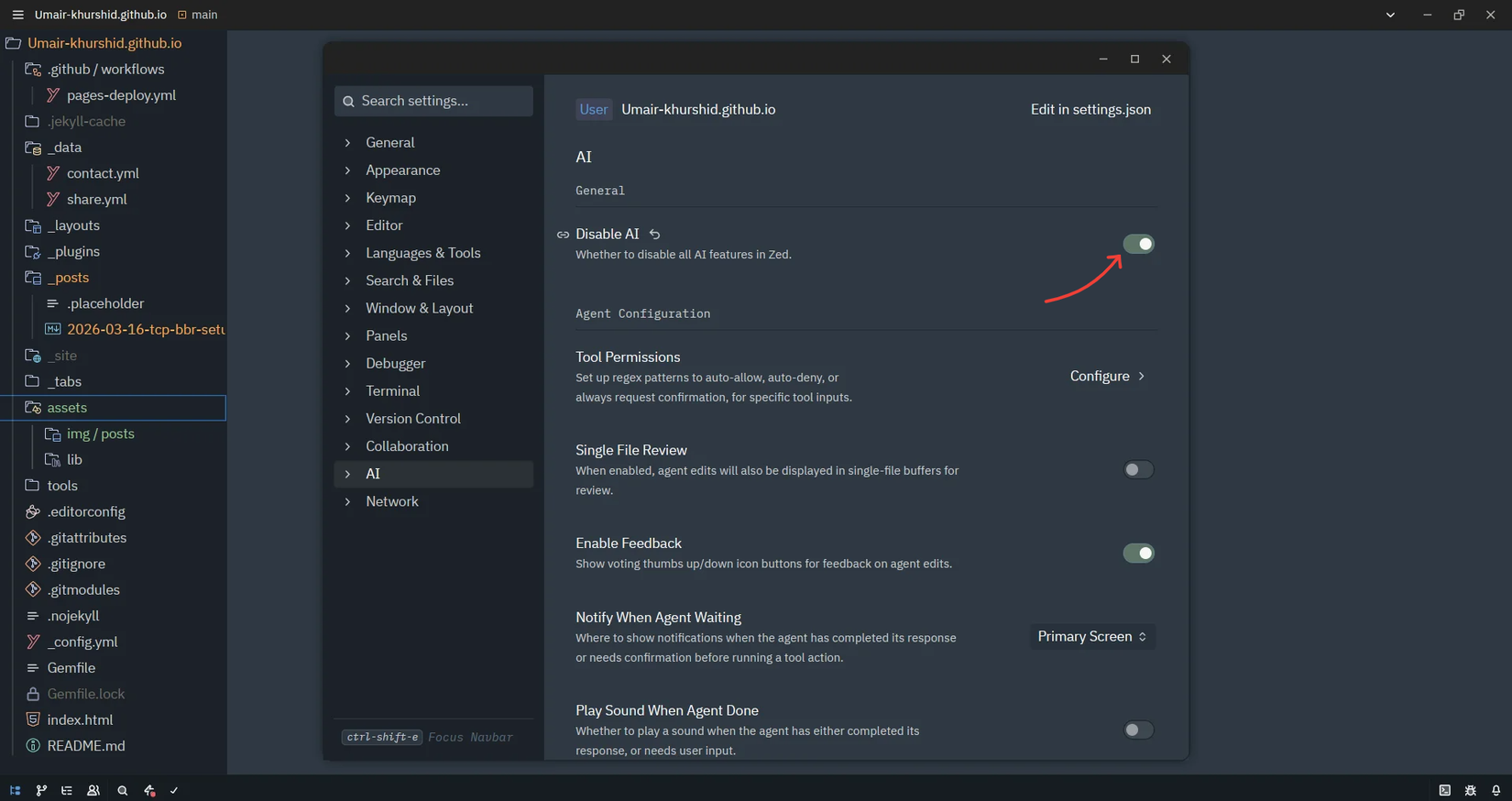Open the terminal panel icon
This screenshot has height=801, width=1512.
(1445, 790)
